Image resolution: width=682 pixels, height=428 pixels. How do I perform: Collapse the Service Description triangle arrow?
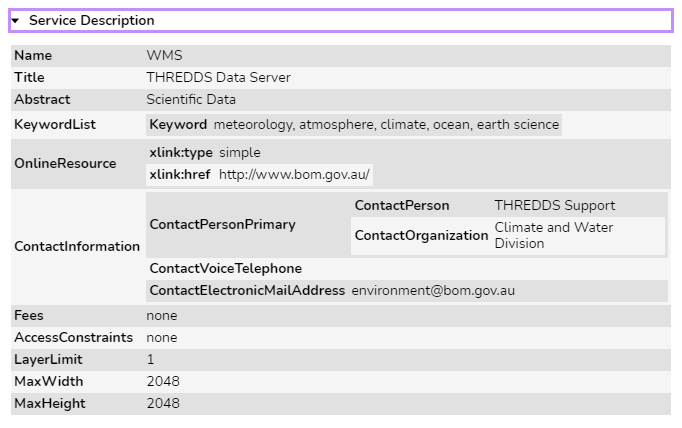tap(16, 20)
